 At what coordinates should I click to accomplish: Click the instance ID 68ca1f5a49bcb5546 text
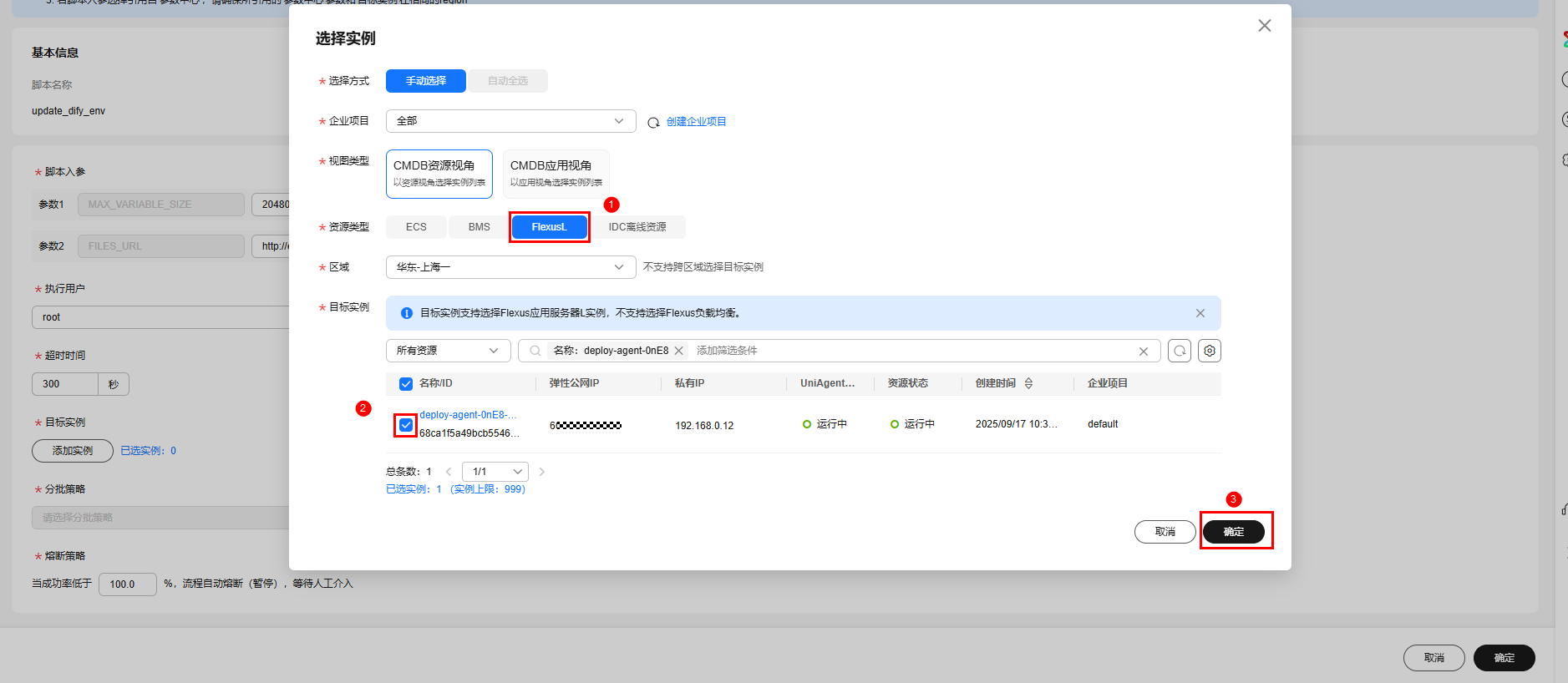coord(469,433)
